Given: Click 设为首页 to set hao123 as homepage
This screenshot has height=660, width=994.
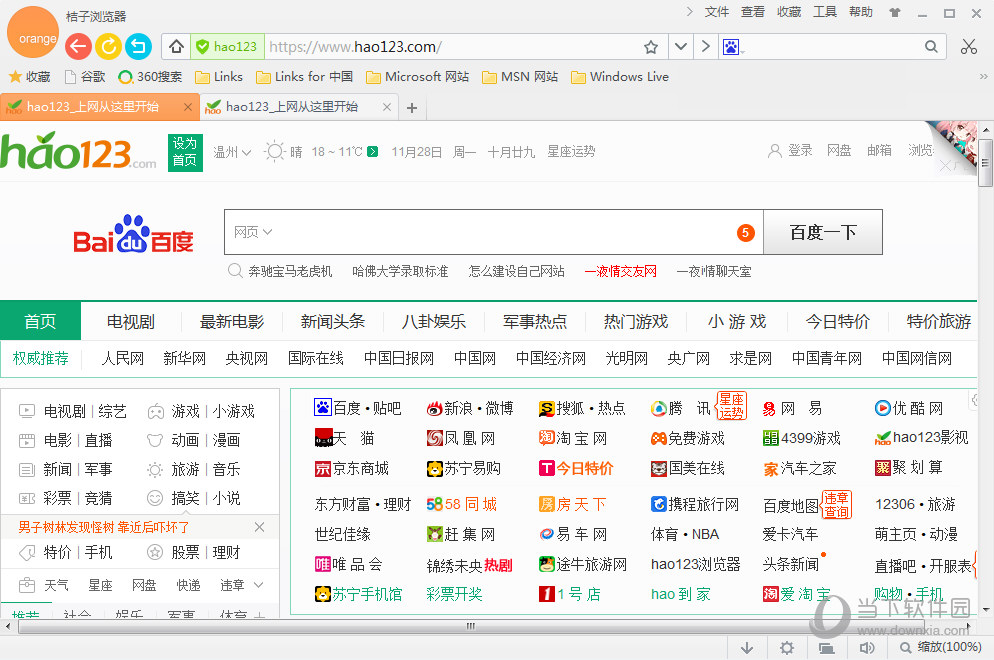Looking at the screenshot, I should point(184,152).
